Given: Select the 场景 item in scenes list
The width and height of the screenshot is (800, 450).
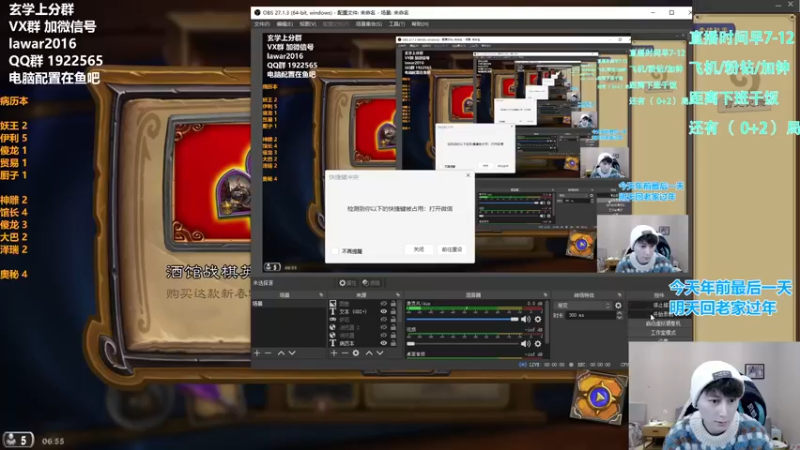Looking at the screenshot, I should [x=288, y=304].
